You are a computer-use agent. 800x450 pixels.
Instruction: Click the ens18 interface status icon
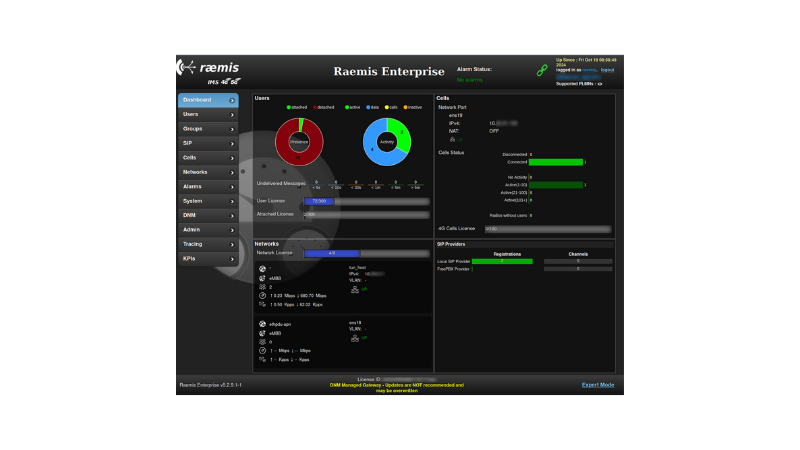pyautogui.click(x=355, y=338)
